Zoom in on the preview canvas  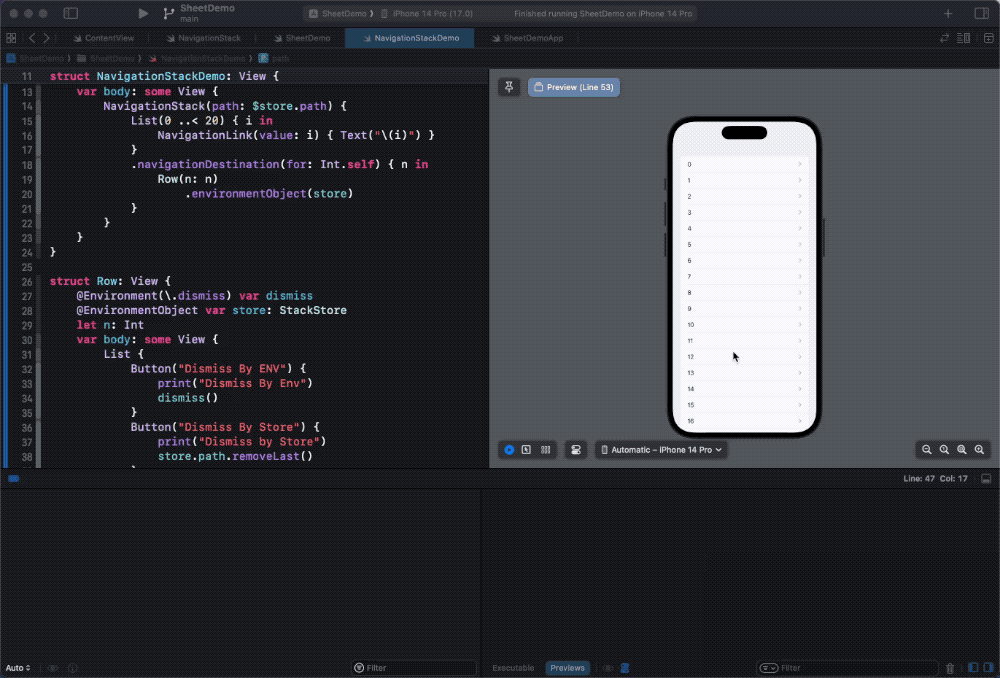coord(979,449)
